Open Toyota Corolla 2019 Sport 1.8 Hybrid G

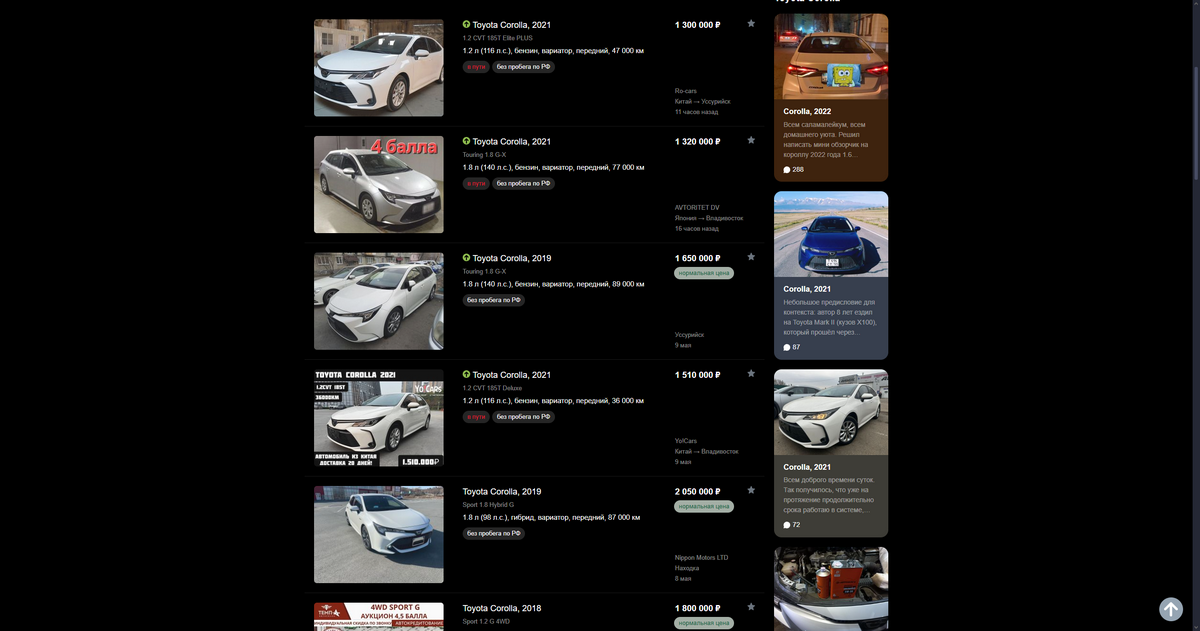(x=502, y=492)
